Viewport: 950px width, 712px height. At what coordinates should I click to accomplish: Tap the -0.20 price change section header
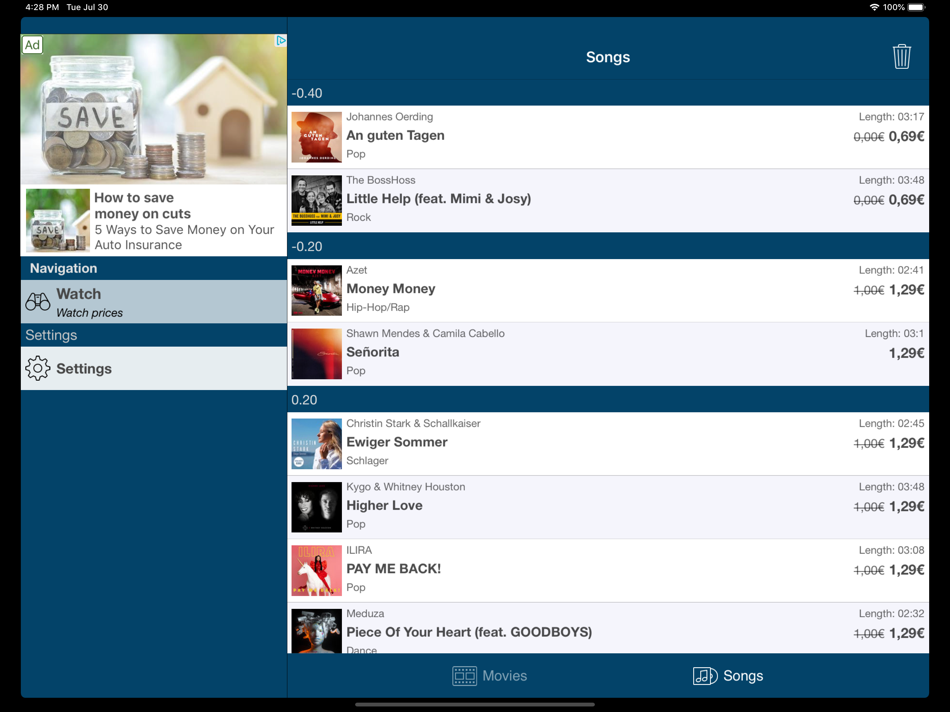coord(608,247)
